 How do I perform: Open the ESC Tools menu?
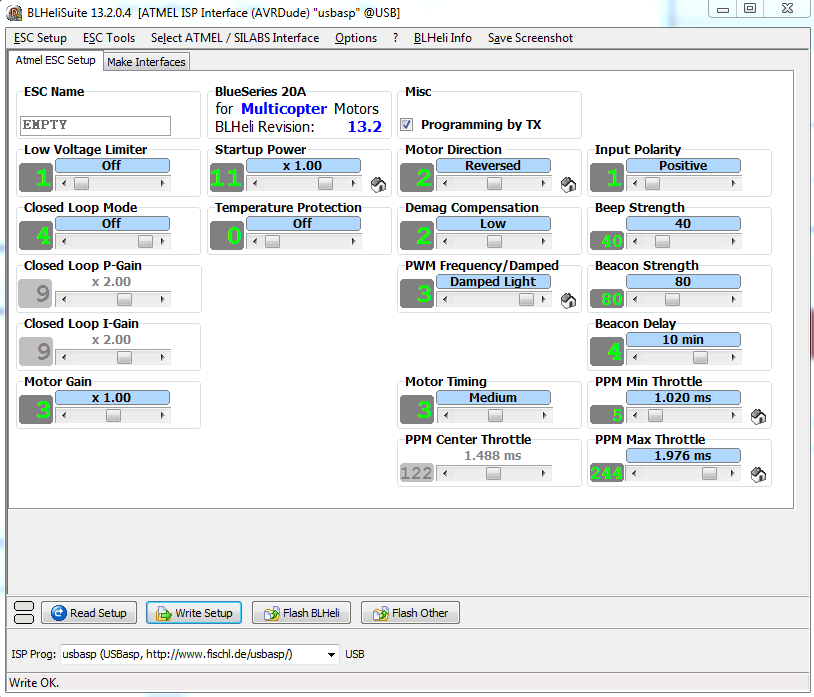pyautogui.click(x=109, y=38)
